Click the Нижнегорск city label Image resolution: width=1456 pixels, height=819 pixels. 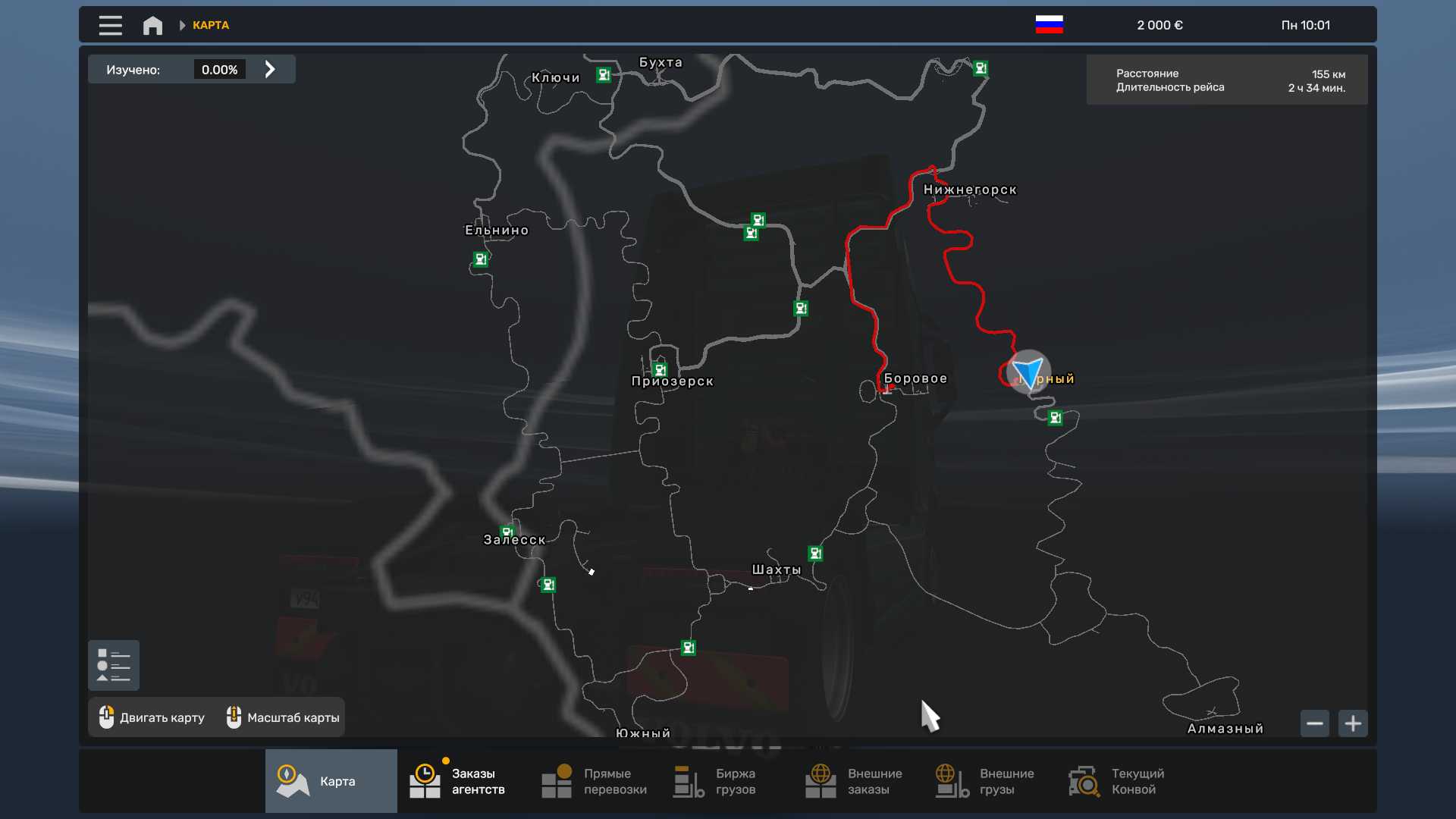(970, 190)
